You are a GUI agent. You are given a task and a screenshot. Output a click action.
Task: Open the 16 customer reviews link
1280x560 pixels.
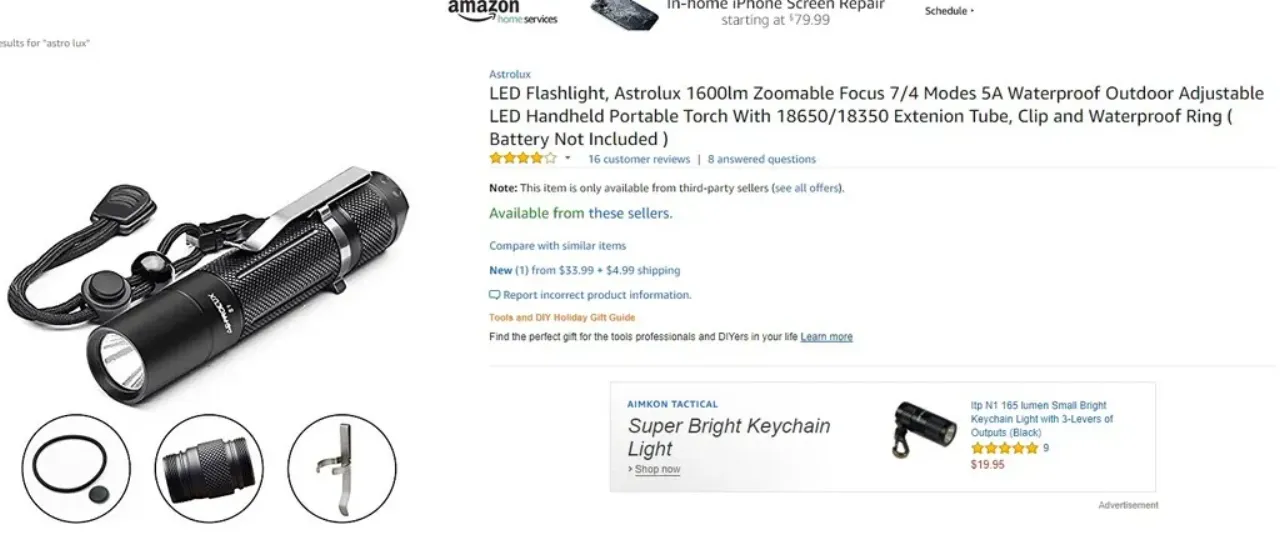coord(639,159)
